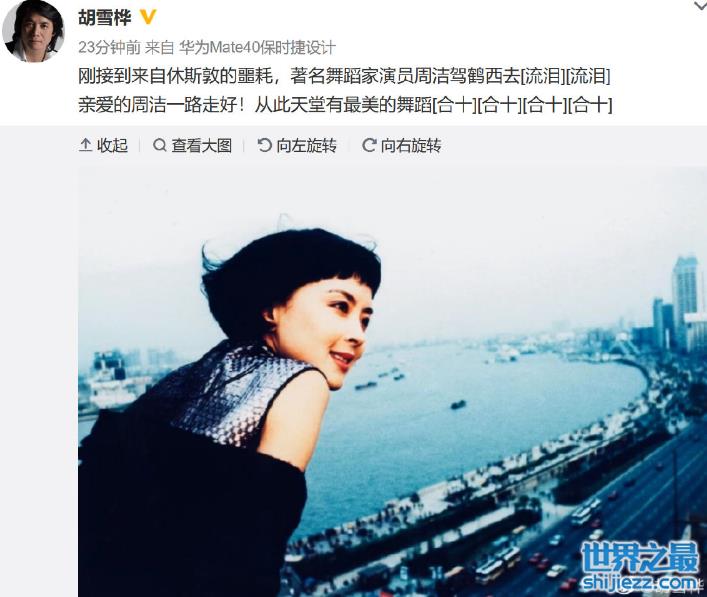The height and width of the screenshot is (597, 707).
Task: Click the gold verified V badge
Action: [147, 18]
